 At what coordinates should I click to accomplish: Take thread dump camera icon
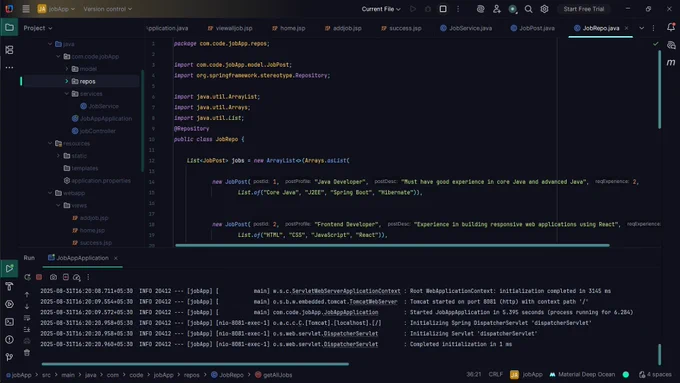coord(53,277)
